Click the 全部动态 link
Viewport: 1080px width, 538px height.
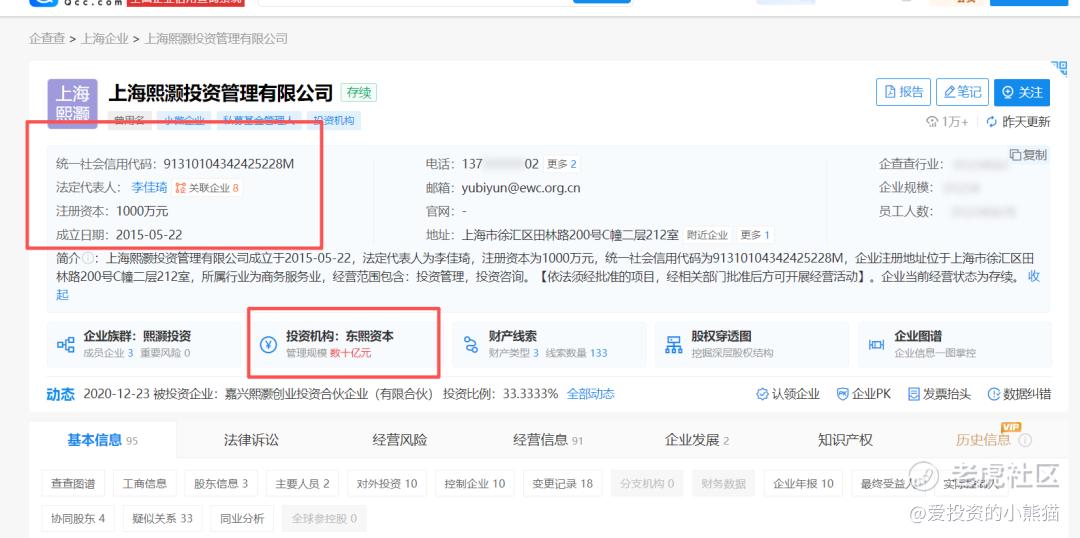590,394
